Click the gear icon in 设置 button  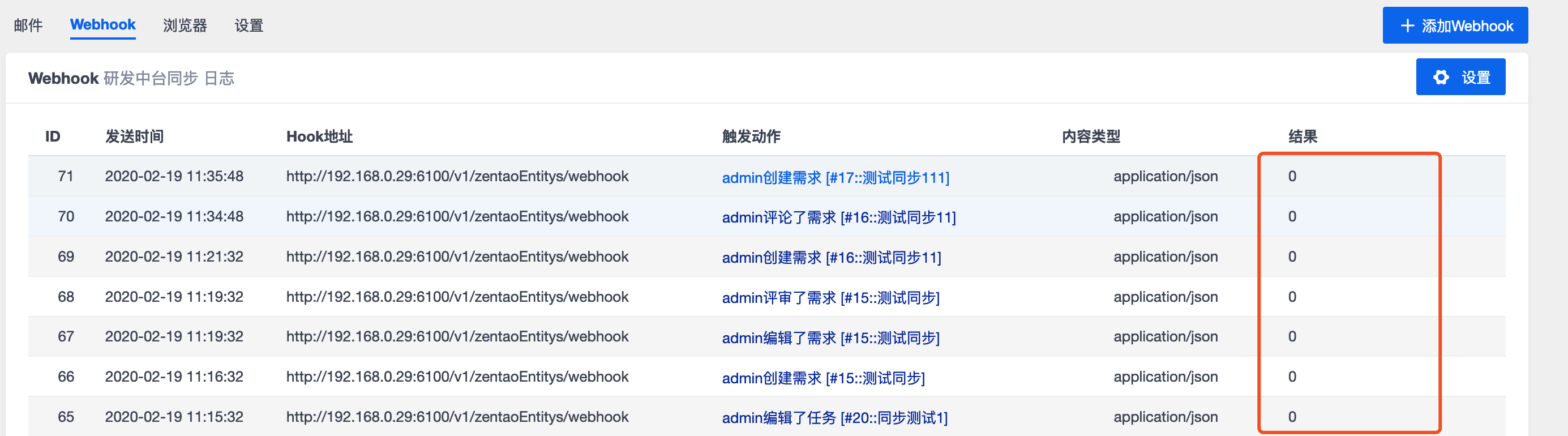(1441, 78)
